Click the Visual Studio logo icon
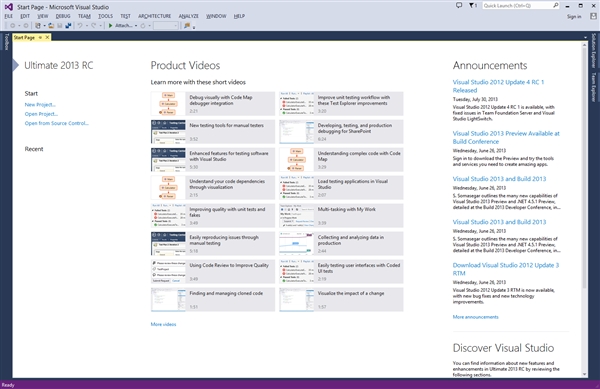The height and width of the screenshot is (389, 600). [8, 7]
